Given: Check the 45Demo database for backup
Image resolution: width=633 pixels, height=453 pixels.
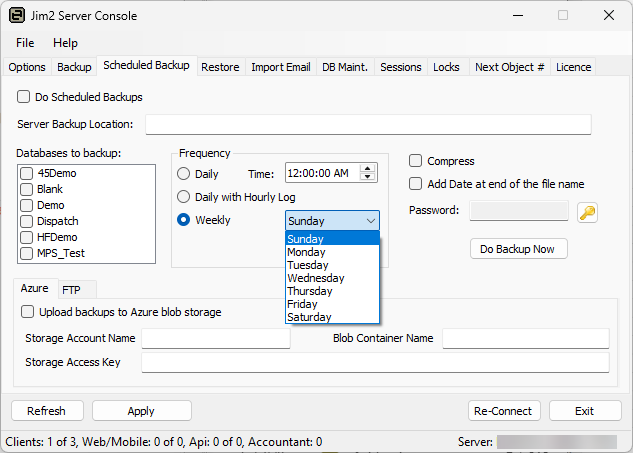Looking at the screenshot, I should click(27, 173).
